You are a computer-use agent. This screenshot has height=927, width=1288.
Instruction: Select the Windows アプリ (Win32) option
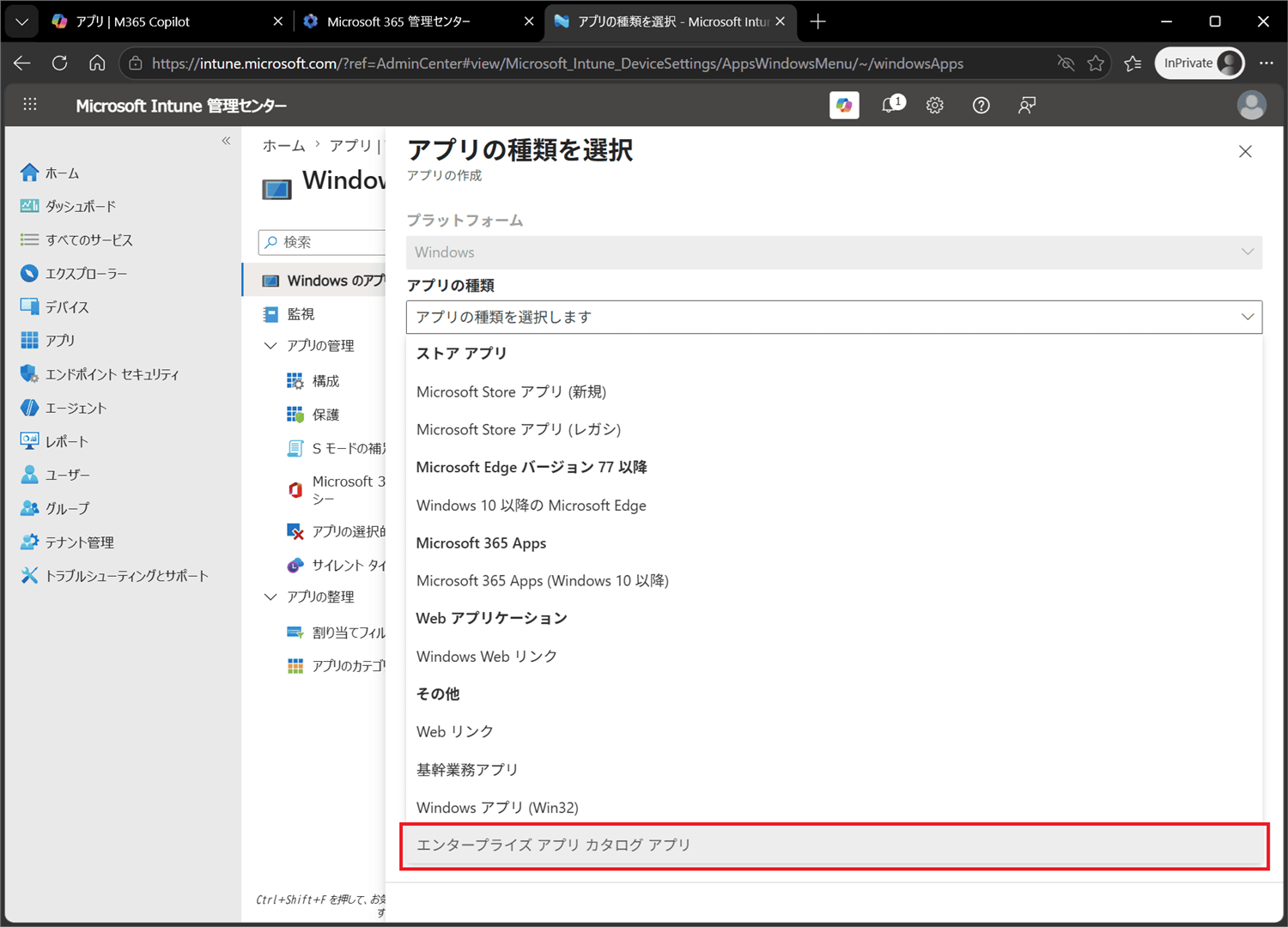(834, 808)
